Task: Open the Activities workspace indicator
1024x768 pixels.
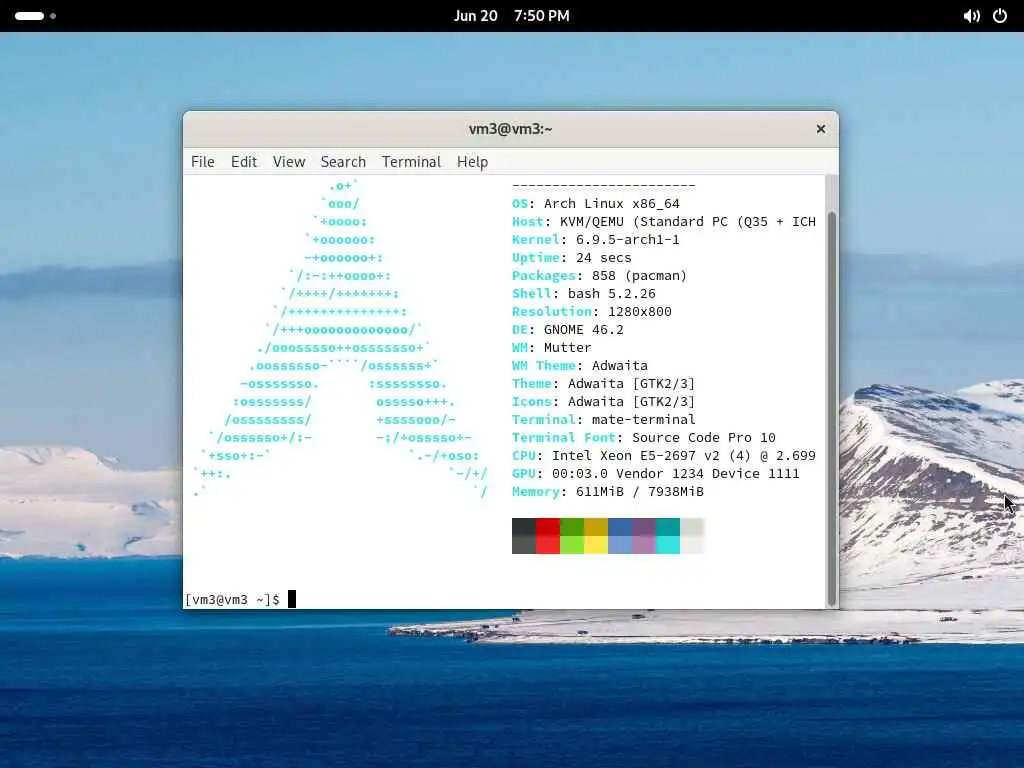Action: [x=35, y=16]
